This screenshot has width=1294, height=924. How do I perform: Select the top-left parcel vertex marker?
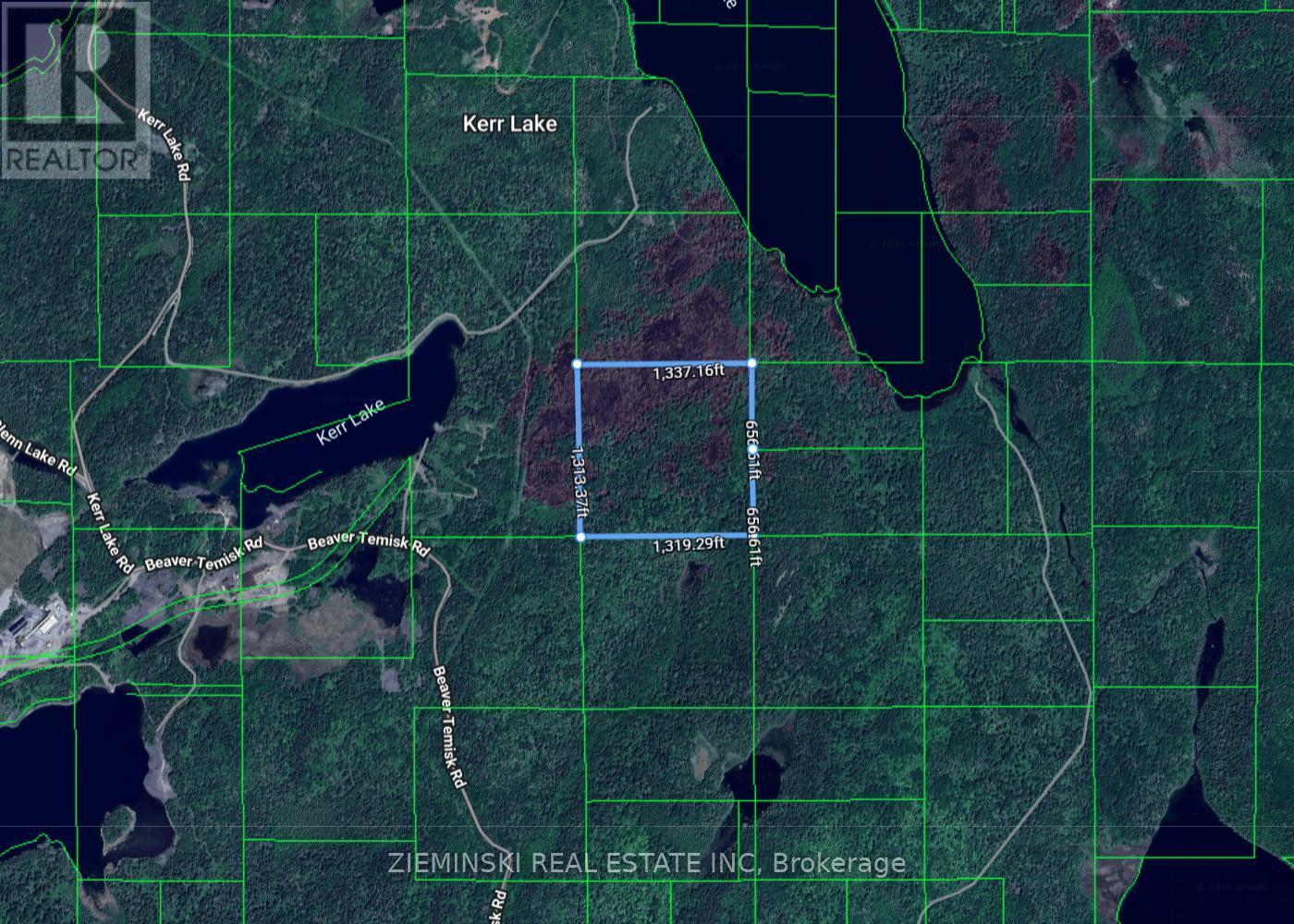tap(579, 364)
